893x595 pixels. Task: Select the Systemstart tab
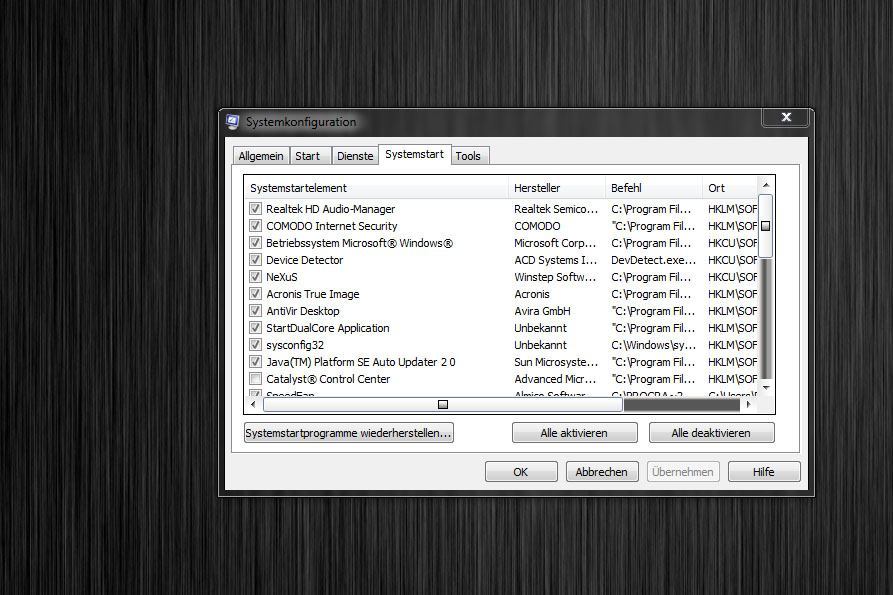tap(415, 154)
